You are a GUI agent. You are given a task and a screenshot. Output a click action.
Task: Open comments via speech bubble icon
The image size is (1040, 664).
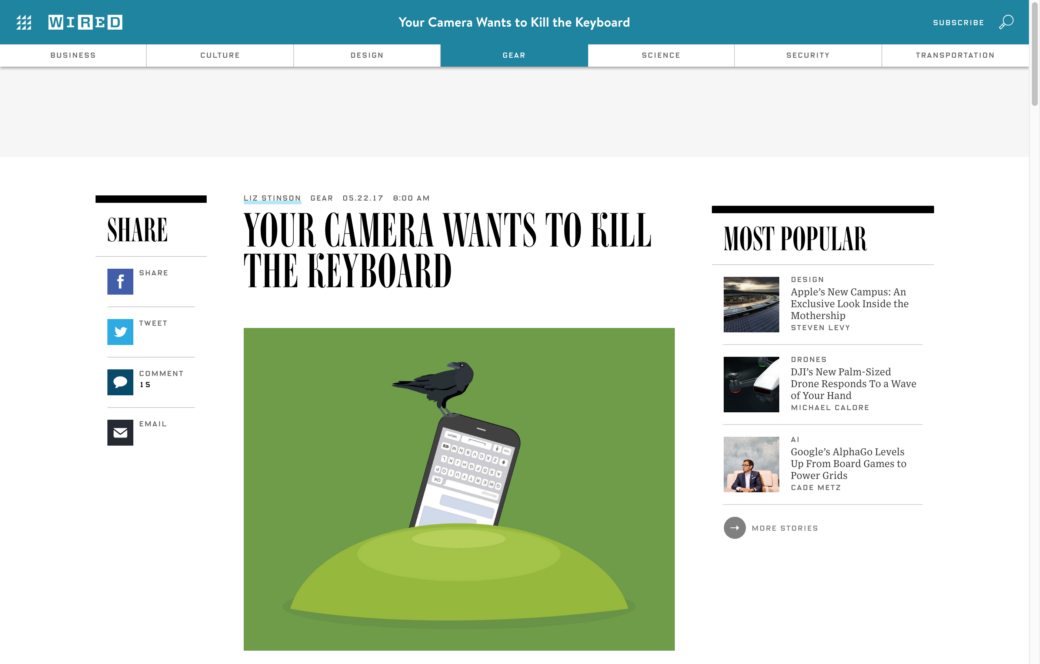[120, 382]
